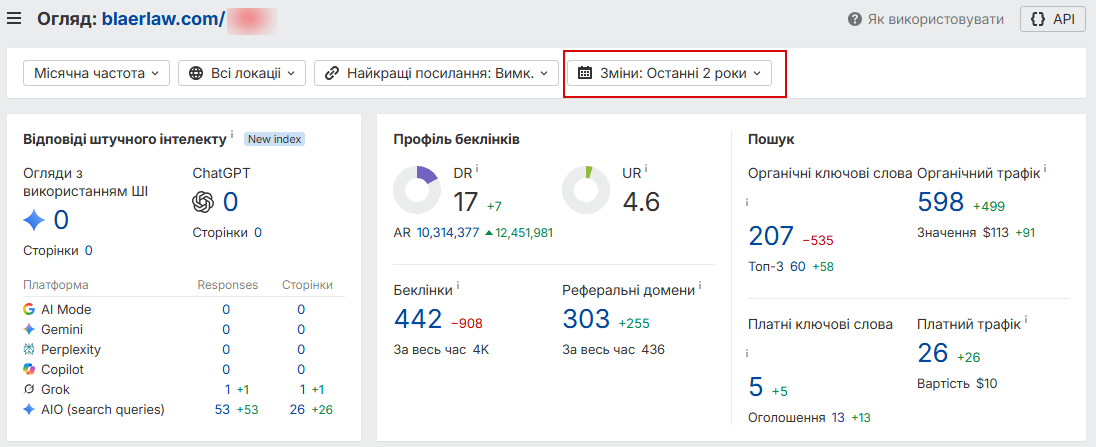
Task: Click the 'Платформа' column header
Action: point(56,285)
